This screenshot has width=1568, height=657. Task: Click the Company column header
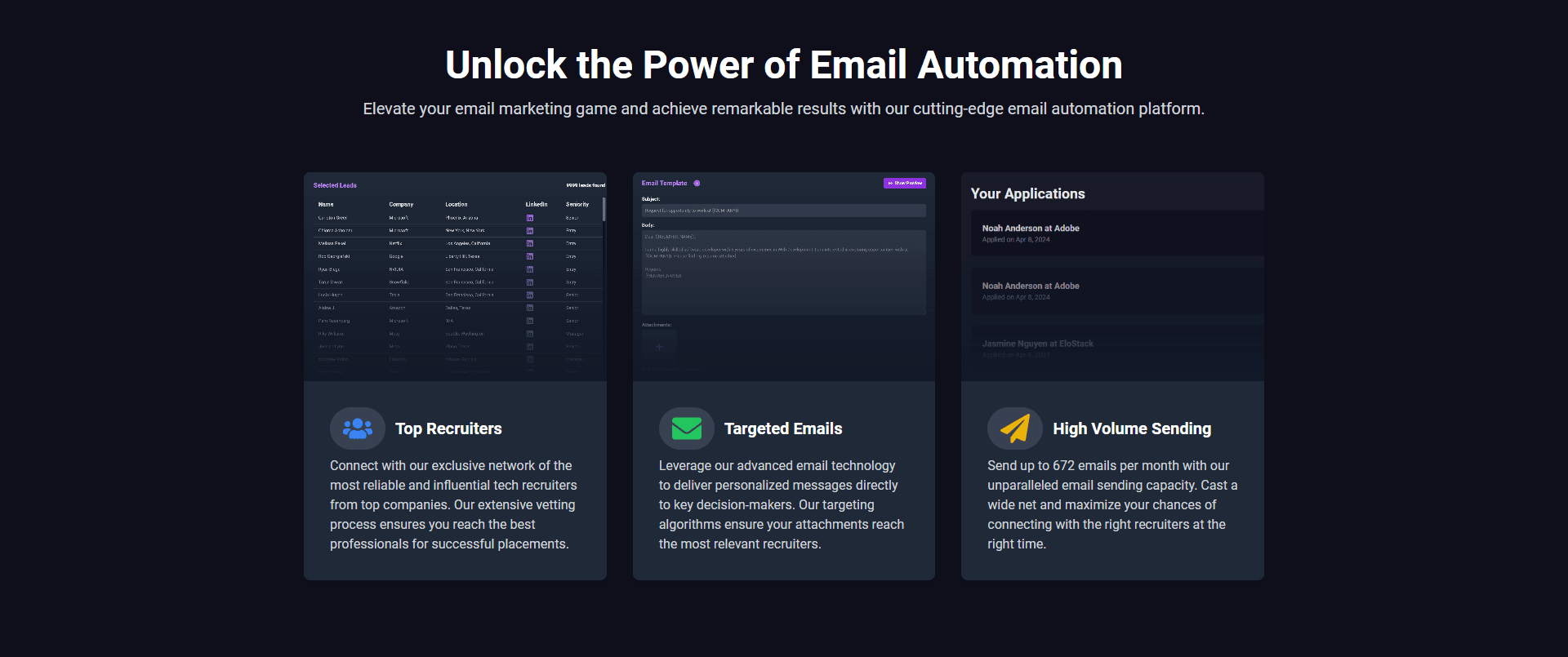[401, 205]
